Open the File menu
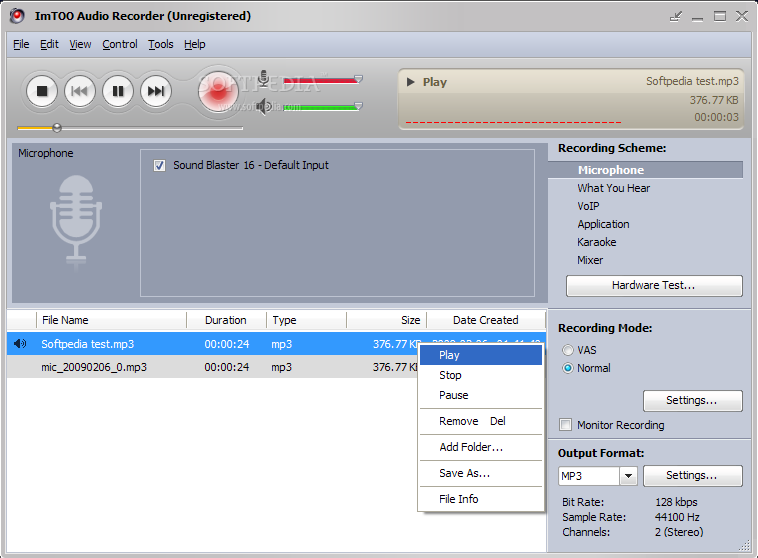 click(x=21, y=44)
